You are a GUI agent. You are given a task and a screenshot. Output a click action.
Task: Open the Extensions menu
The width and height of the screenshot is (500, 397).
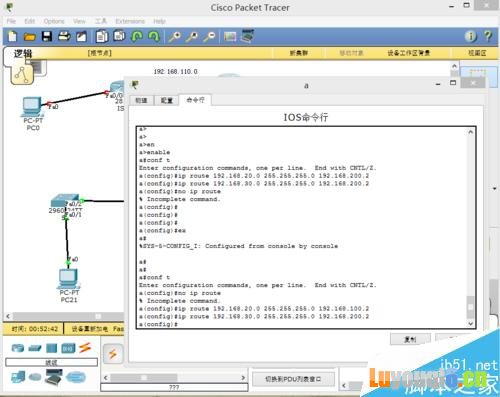point(130,21)
